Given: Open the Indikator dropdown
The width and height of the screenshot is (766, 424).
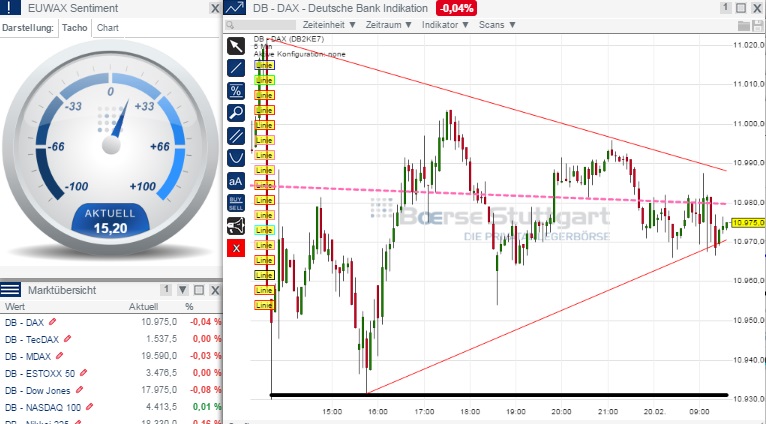Looking at the screenshot, I should [445, 25].
